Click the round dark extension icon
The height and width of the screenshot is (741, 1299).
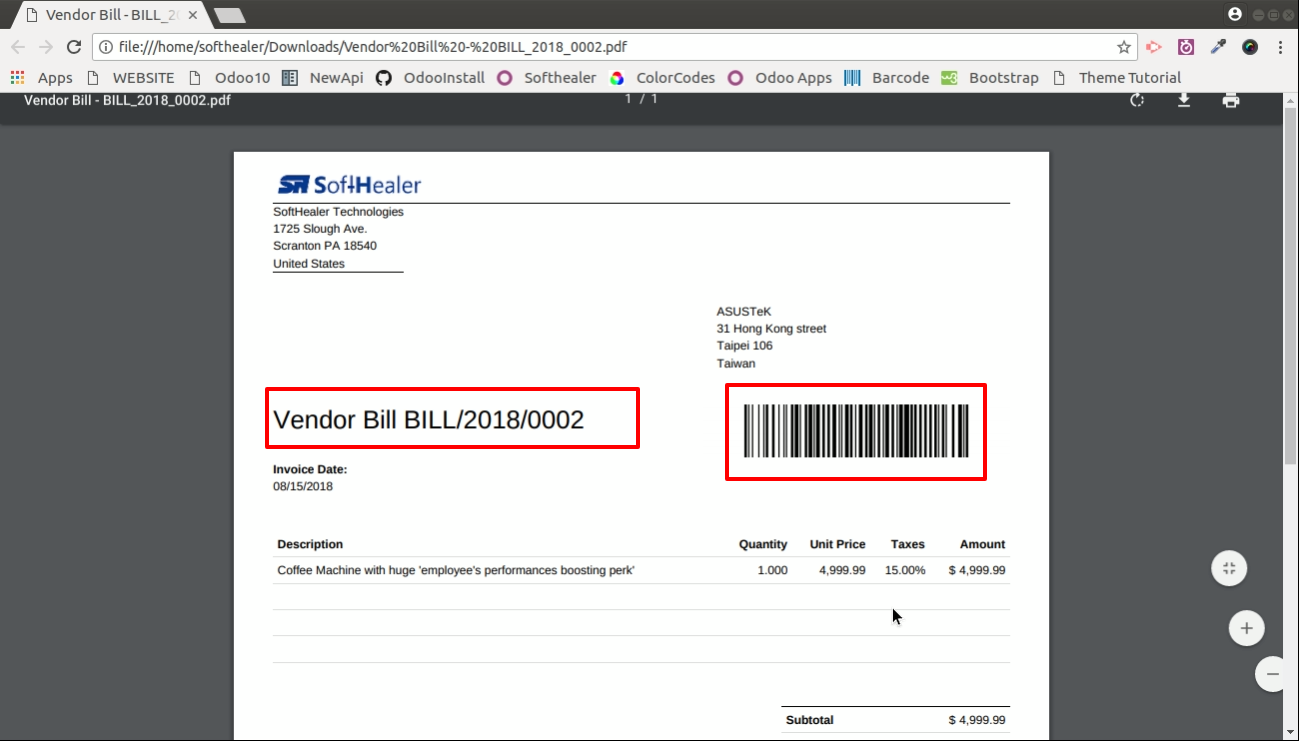click(1250, 47)
